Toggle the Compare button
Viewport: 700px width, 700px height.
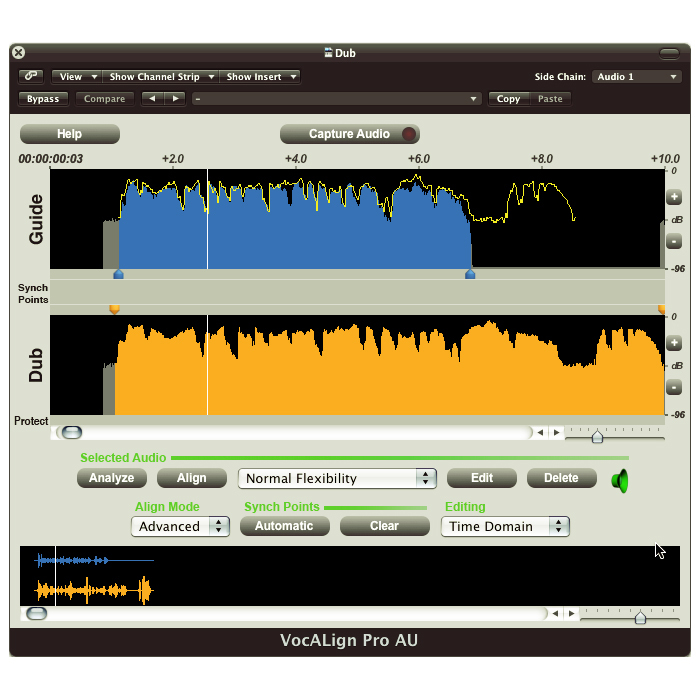pos(104,99)
